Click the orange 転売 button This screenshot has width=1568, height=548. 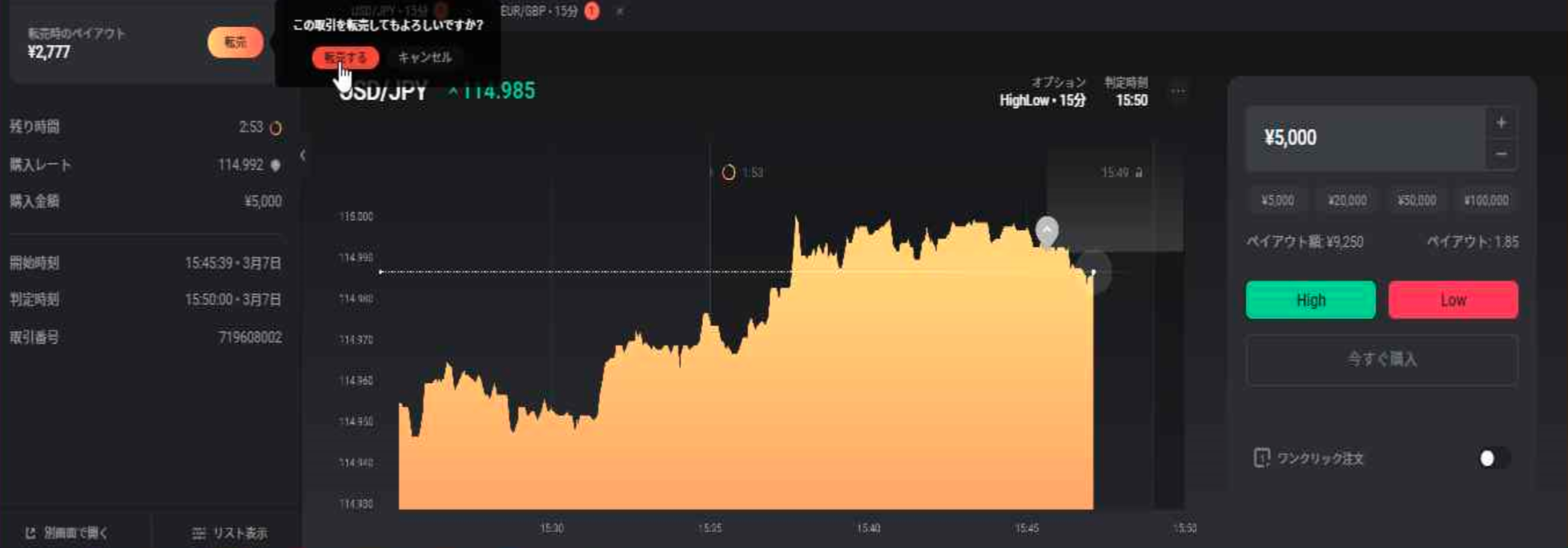(235, 42)
